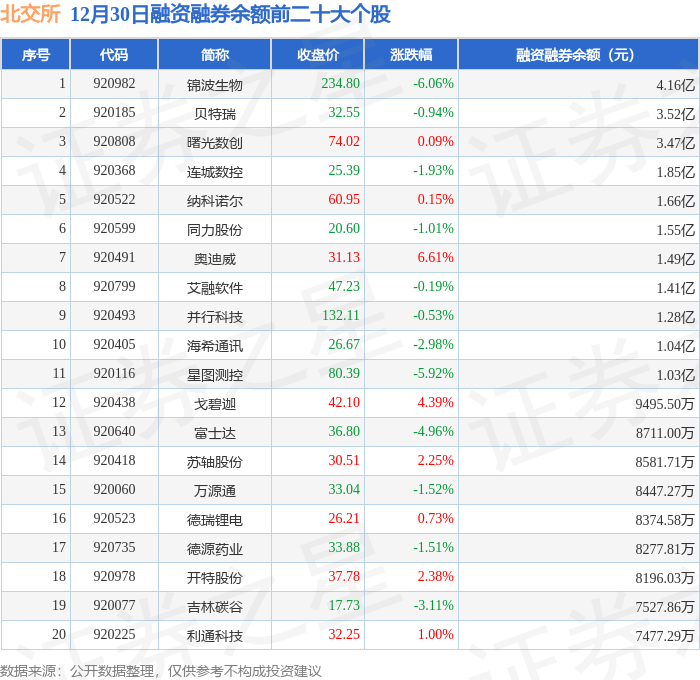Select stock code 920982
This screenshot has height=680, width=700.
pyautogui.click(x=114, y=83)
